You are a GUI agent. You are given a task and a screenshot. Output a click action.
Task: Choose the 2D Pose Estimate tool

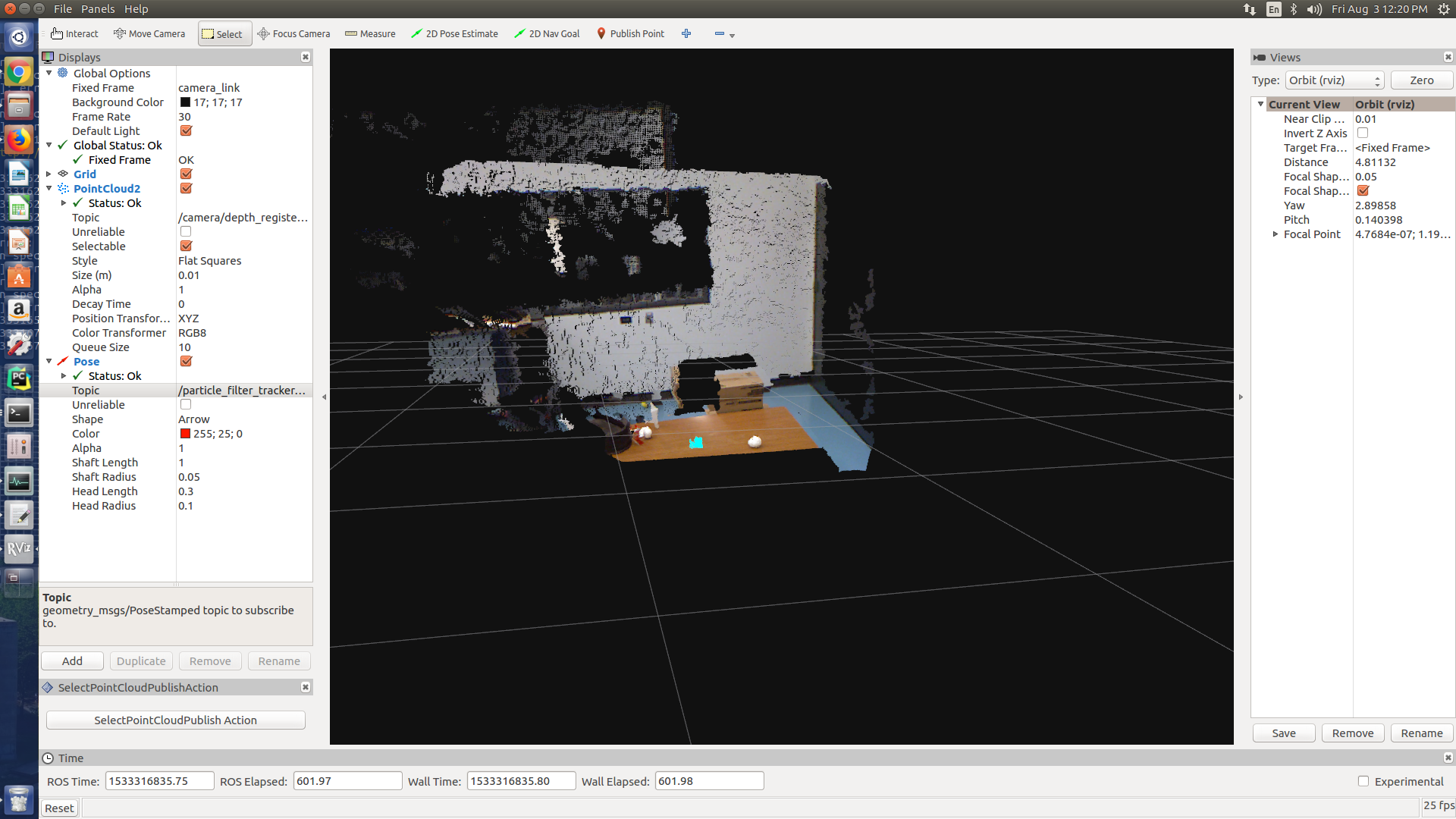click(x=454, y=33)
